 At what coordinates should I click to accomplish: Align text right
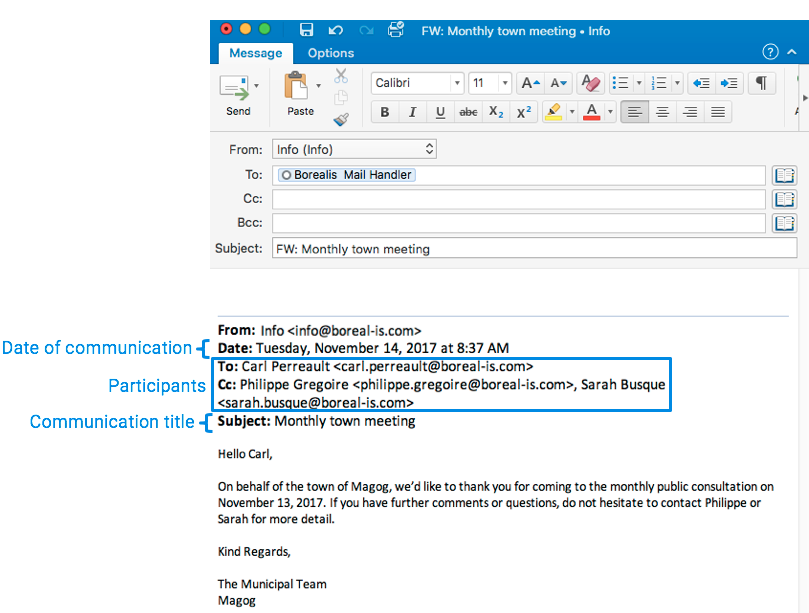[690, 112]
